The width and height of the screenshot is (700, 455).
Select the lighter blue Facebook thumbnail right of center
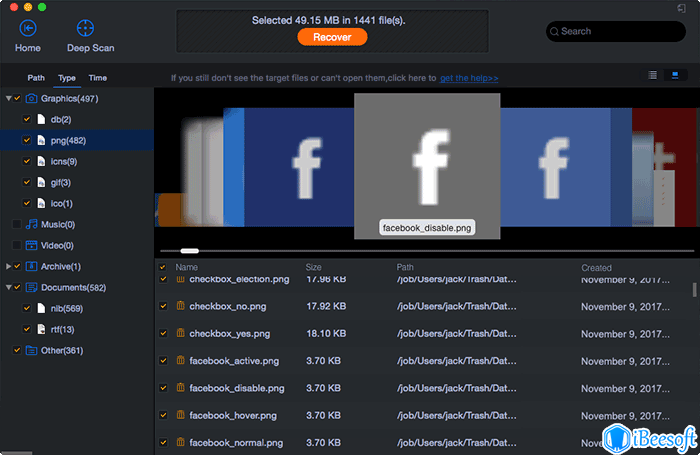[555, 167]
